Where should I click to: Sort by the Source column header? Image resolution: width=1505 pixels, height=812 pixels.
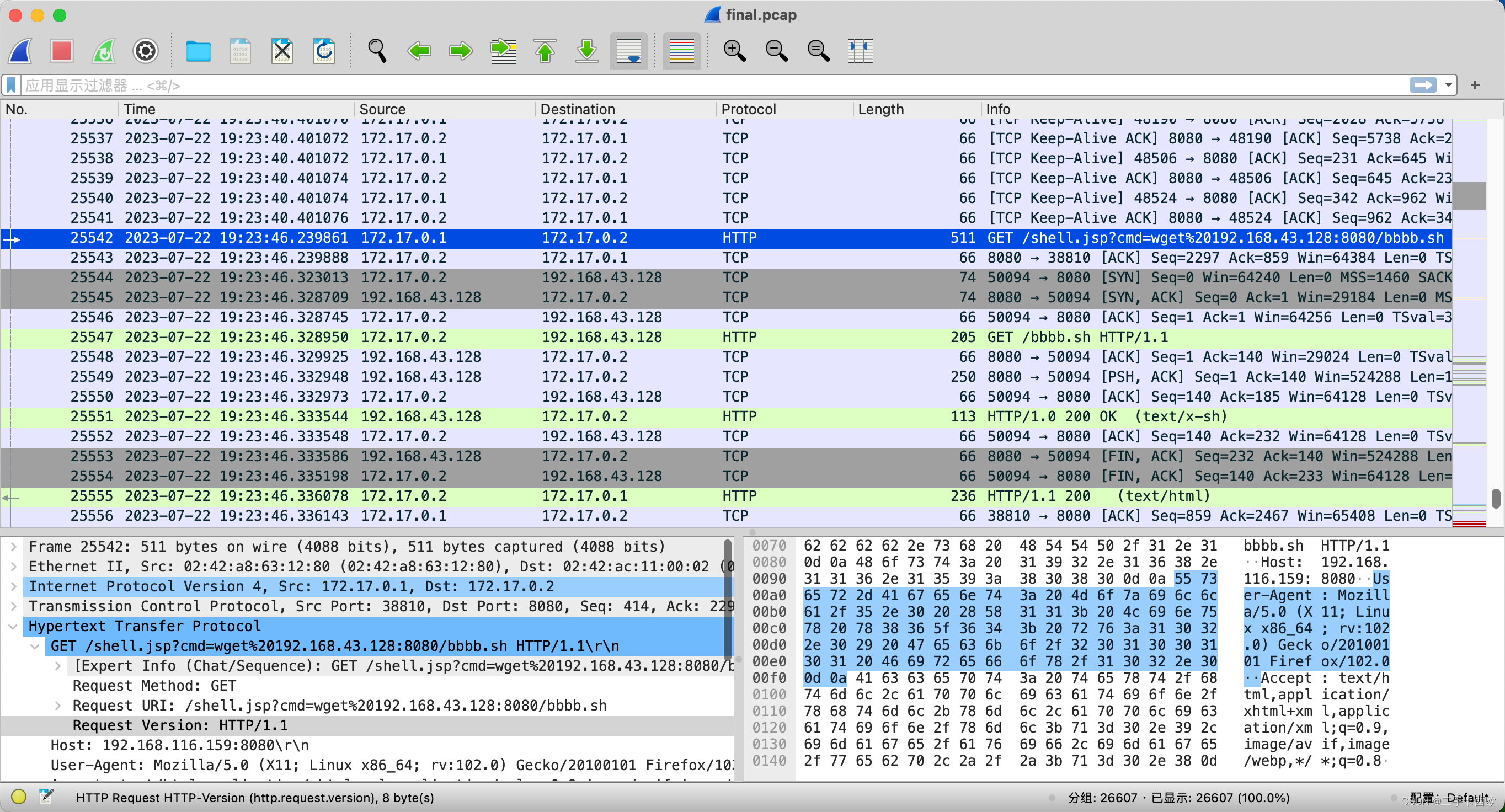pos(382,109)
